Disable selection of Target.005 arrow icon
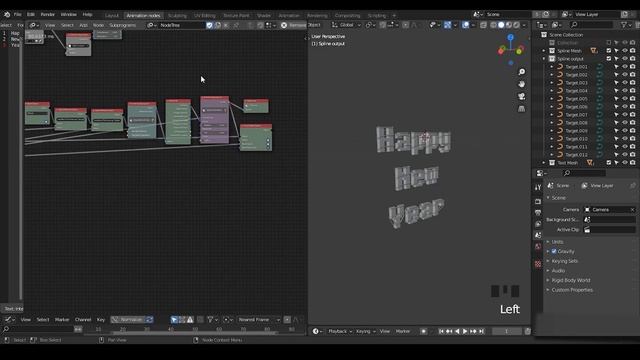Image resolution: width=640 pixels, height=360 pixels. (617, 99)
